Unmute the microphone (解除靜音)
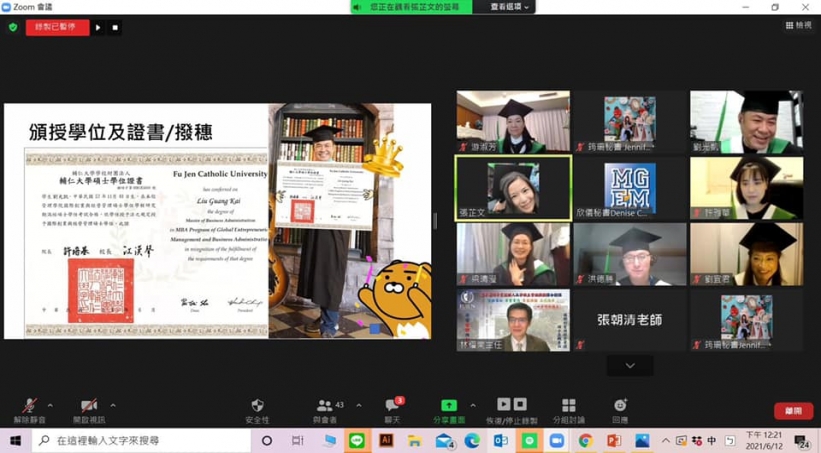This screenshot has height=453, width=821. pyautogui.click(x=29, y=409)
